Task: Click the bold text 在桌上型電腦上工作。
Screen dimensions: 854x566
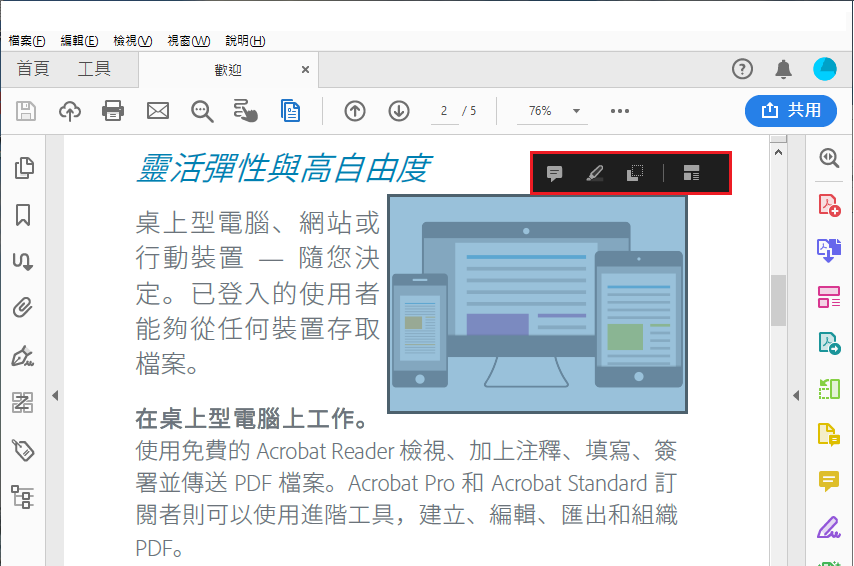Action: 253,419
